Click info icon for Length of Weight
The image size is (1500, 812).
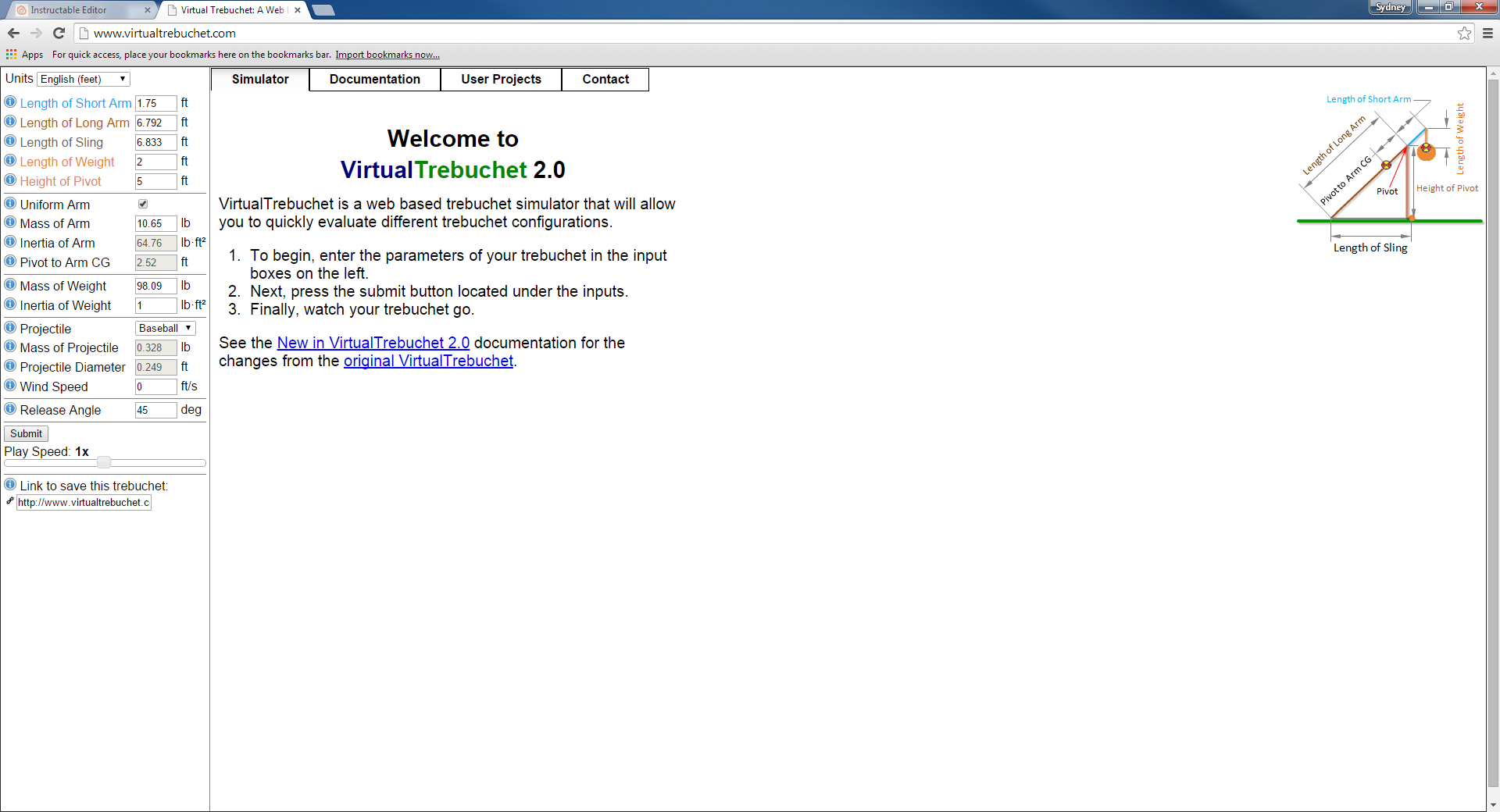pyautogui.click(x=10, y=160)
